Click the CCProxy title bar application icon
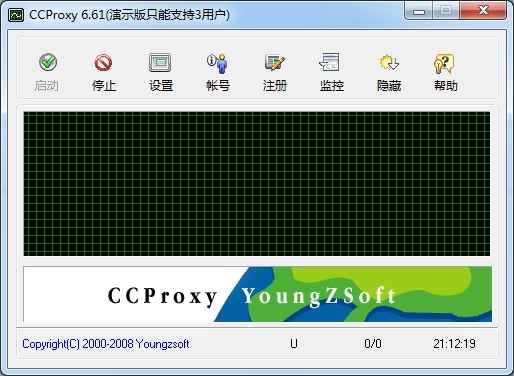The height and width of the screenshot is (376, 514). 16,15
